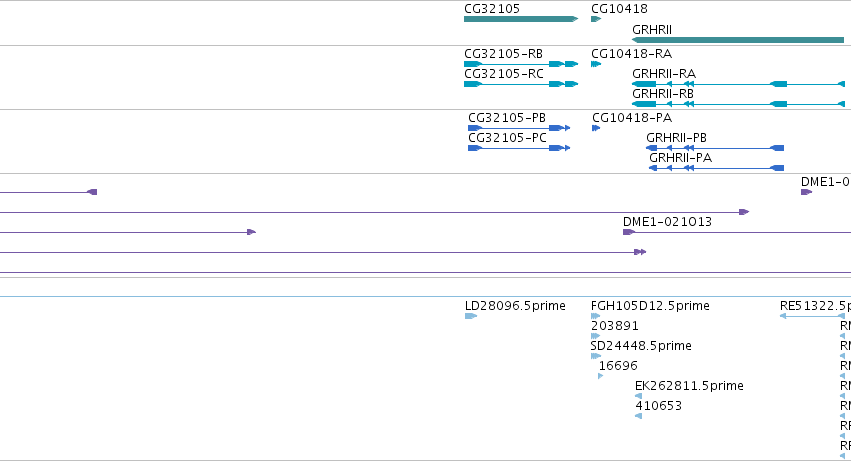This screenshot has height=461, width=851.
Task: Select the CG32105-PB protein label
Action: (x=507, y=118)
